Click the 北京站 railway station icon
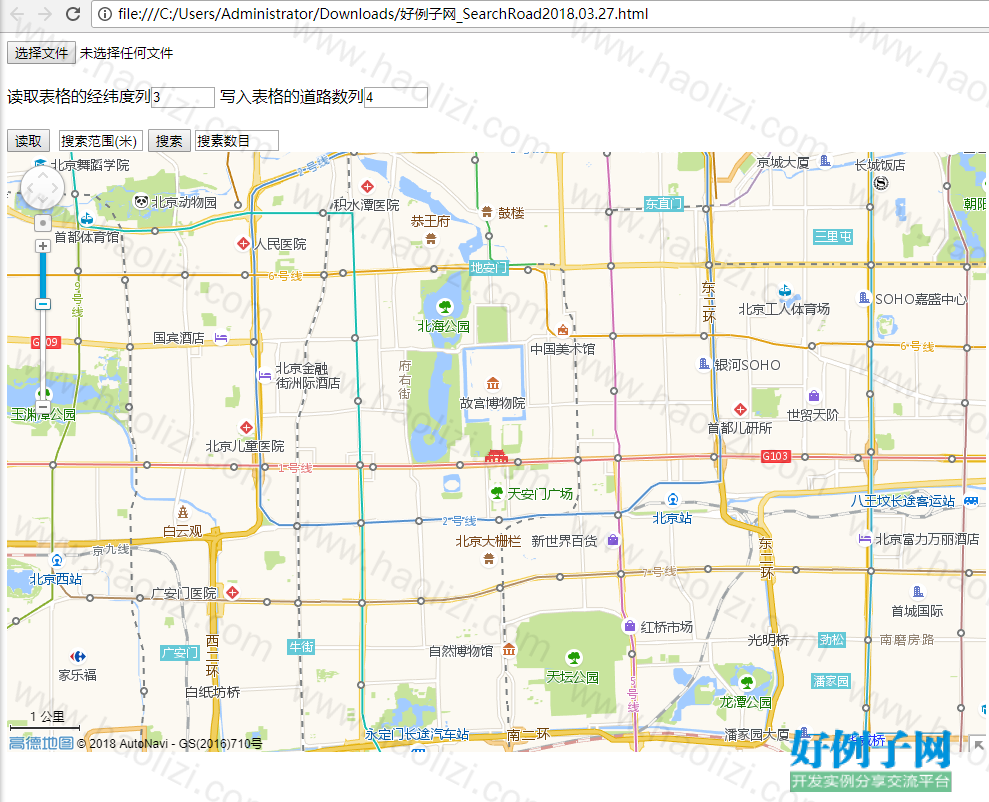 click(x=673, y=500)
